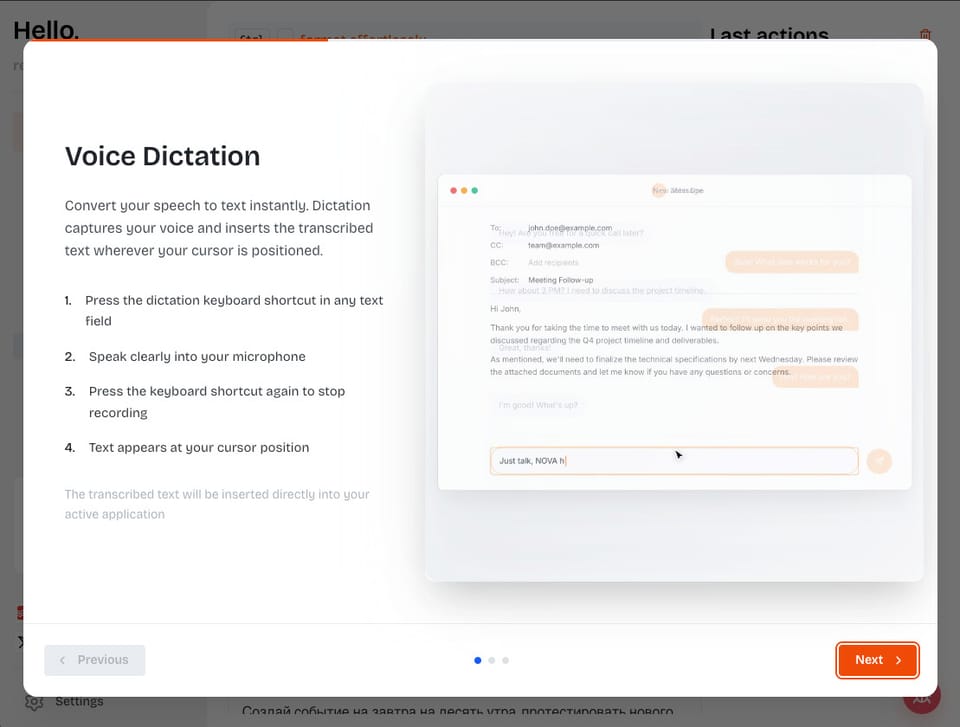Go back using the Previous button

[94, 660]
